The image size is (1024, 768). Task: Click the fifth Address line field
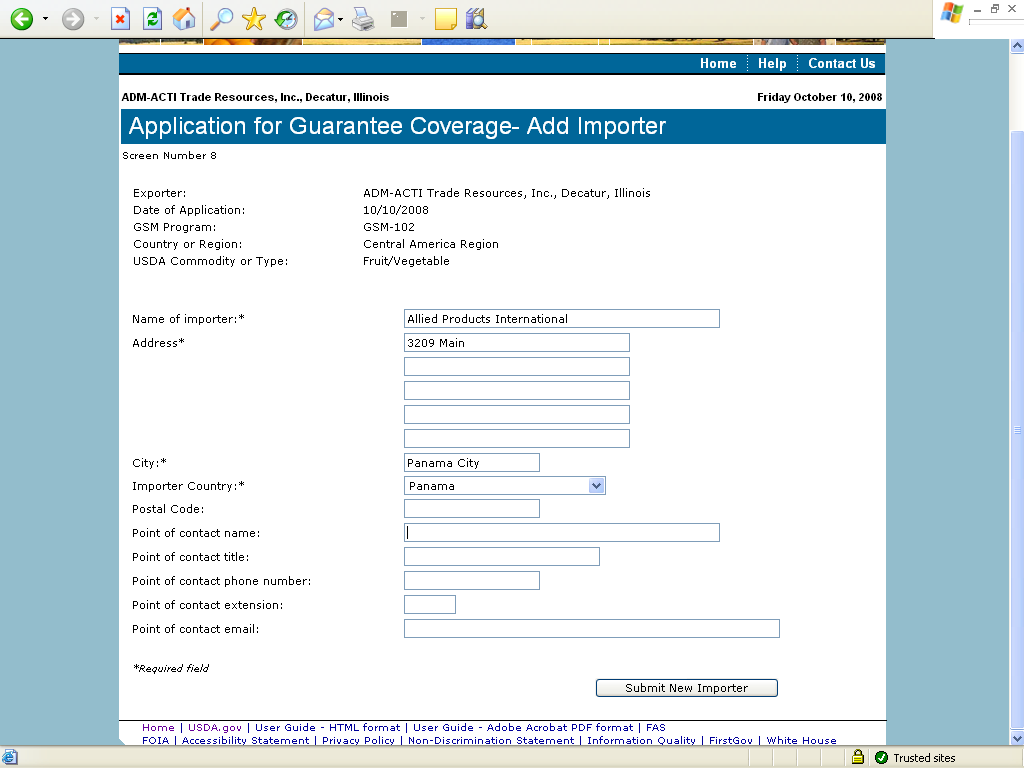[517, 438]
